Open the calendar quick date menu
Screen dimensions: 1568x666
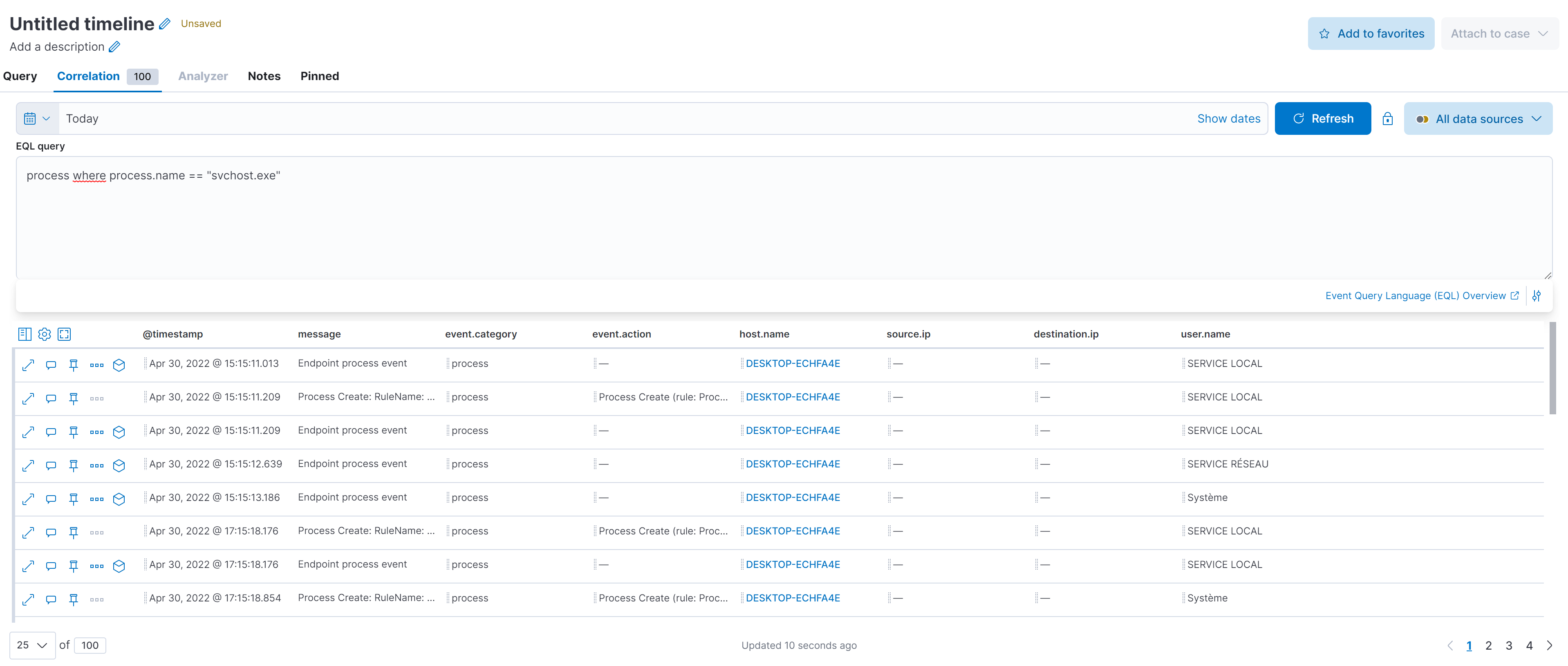click(x=37, y=118)
